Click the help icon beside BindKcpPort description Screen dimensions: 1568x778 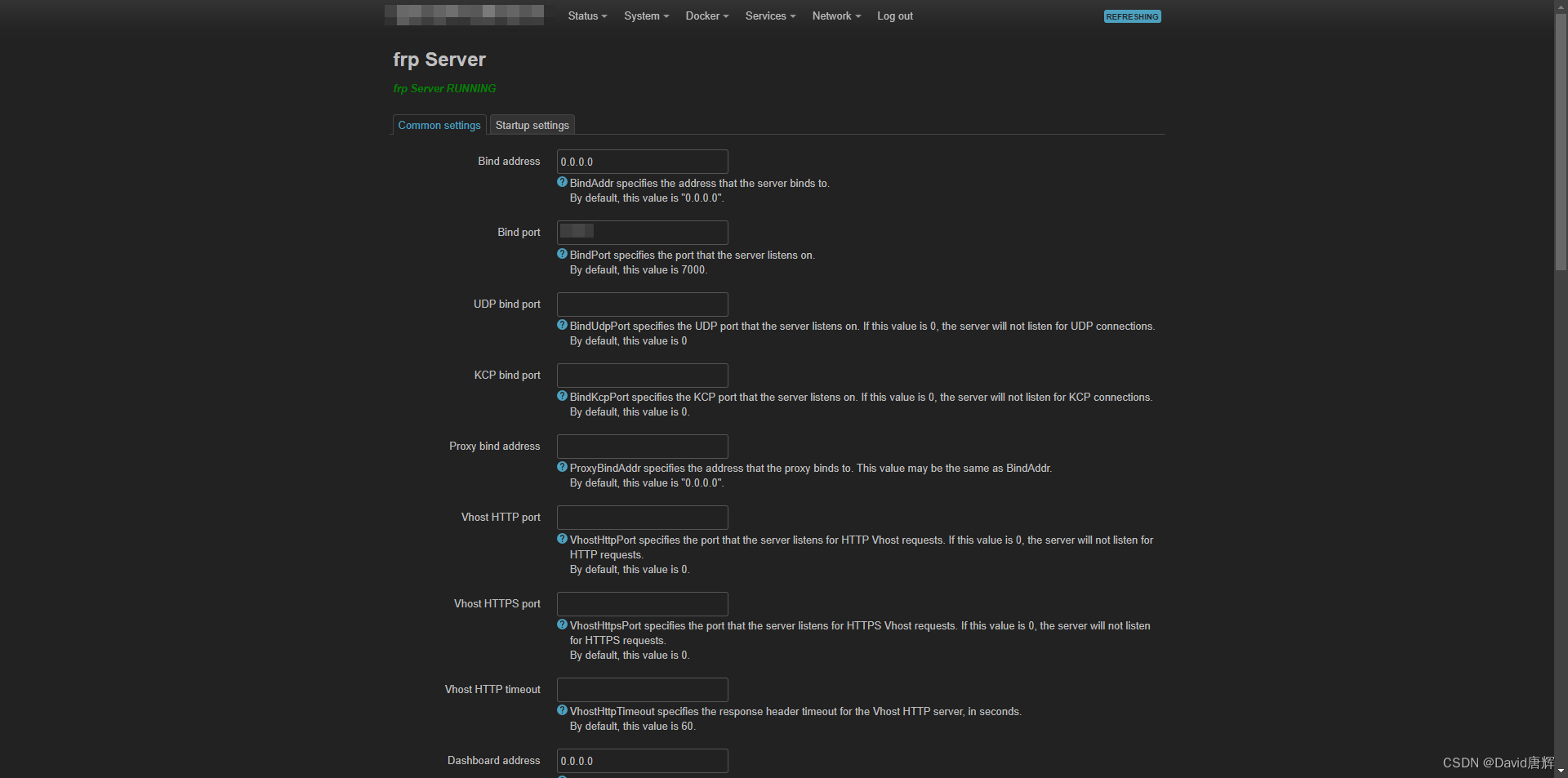coord(562,396)
